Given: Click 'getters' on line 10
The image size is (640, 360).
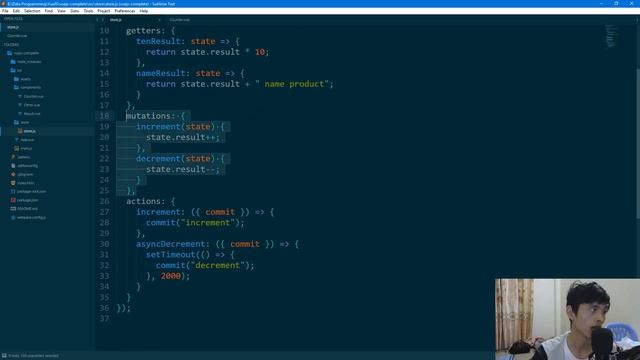Looking at the screenshot, I should click(144, 31).
